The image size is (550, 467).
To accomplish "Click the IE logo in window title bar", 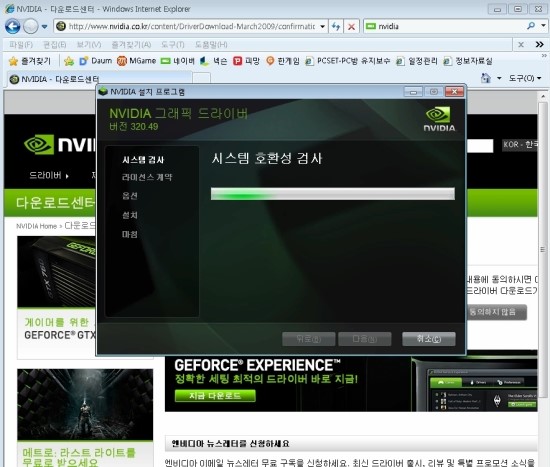I will pyautogui.click(x=9, y=8).
